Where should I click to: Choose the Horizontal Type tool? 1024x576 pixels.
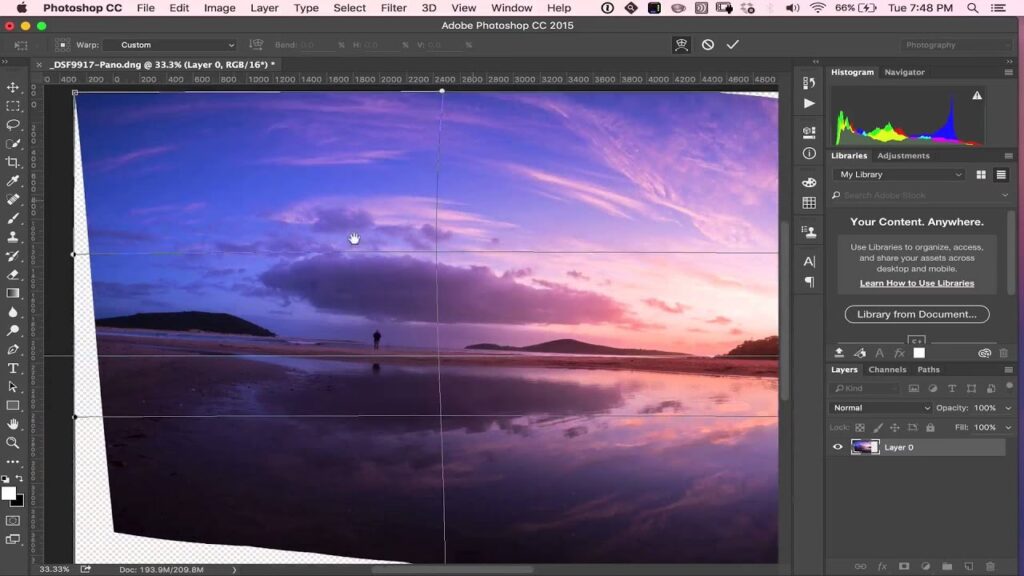(13, 368)
